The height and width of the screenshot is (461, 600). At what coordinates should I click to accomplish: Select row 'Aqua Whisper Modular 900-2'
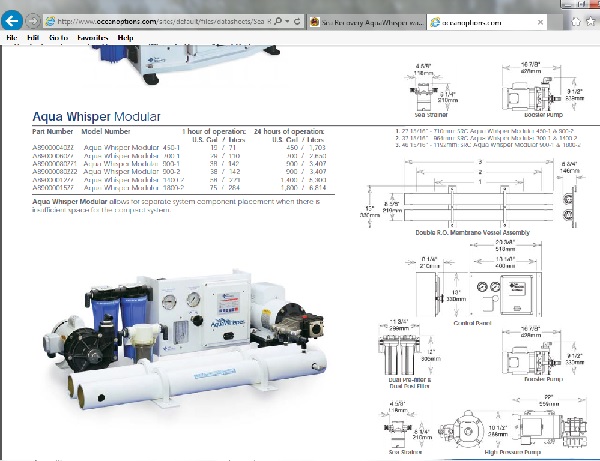[x=179, y=171]
